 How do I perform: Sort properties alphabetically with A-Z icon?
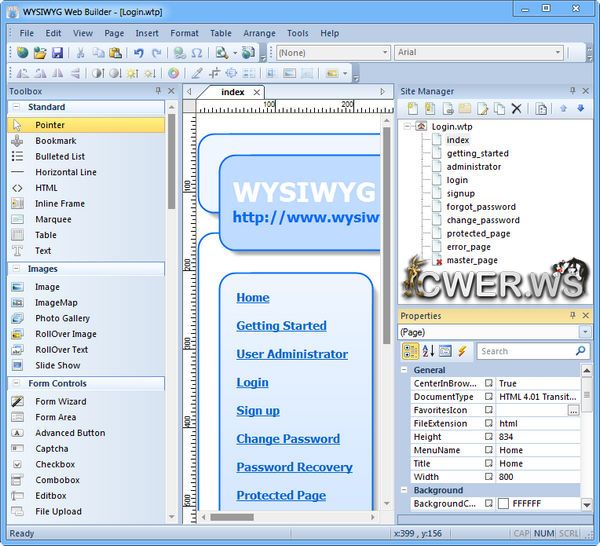[427, 351]
